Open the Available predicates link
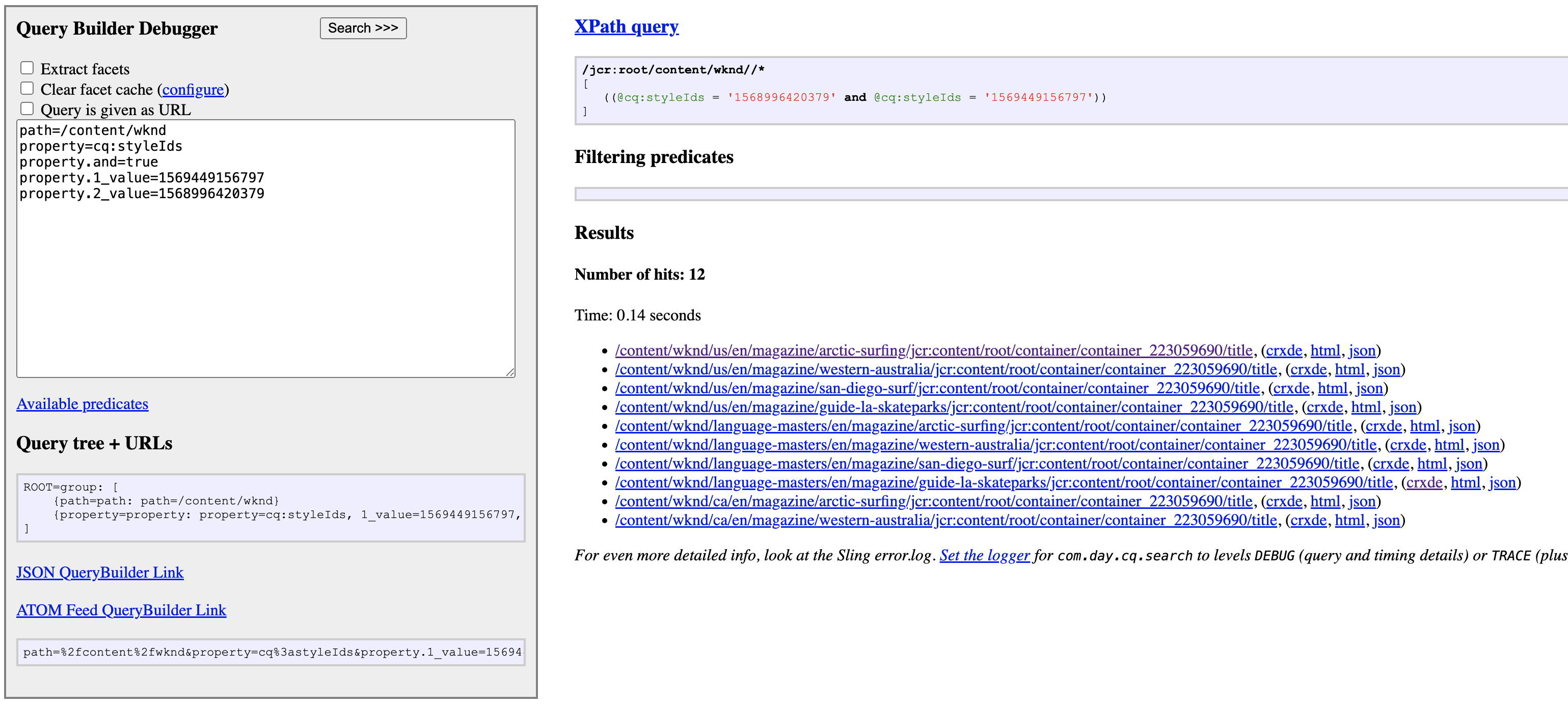This screenshot has height=704, width=1568. click(x=83, y=403)
